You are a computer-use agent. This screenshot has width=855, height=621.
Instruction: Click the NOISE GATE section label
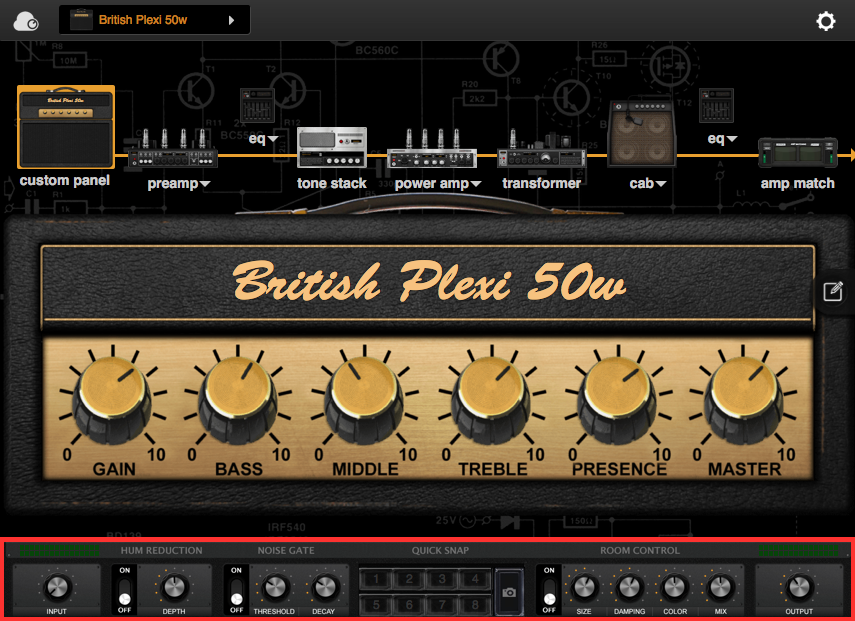pos(286,551)
